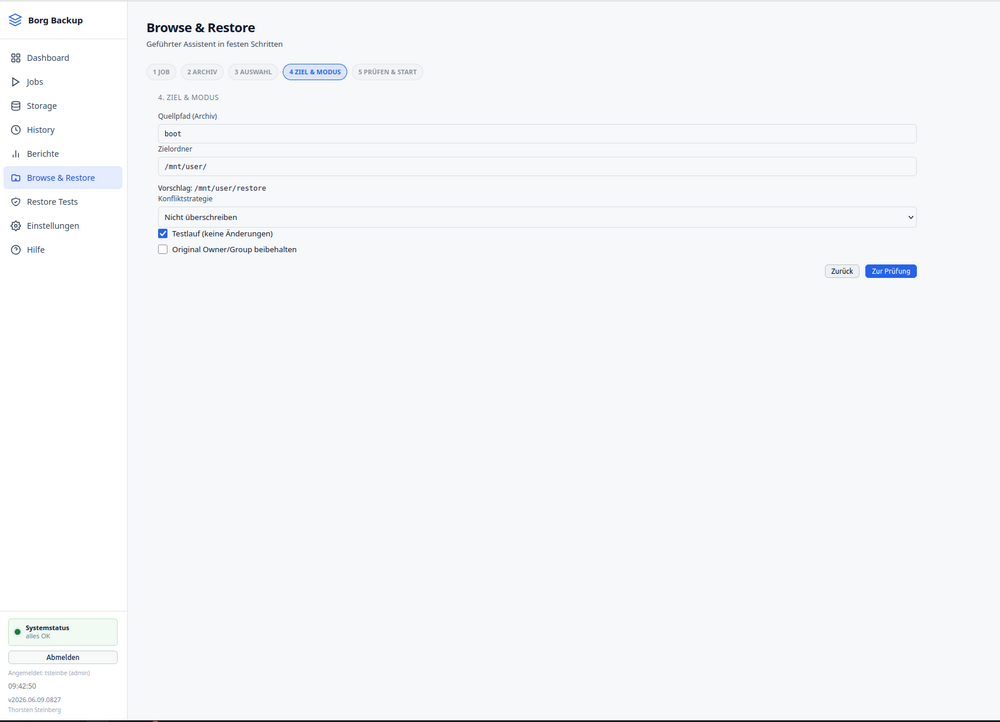Open Storage in the sidebar
This screenshot has height=722, width=1000.
(x=62, y=106)
